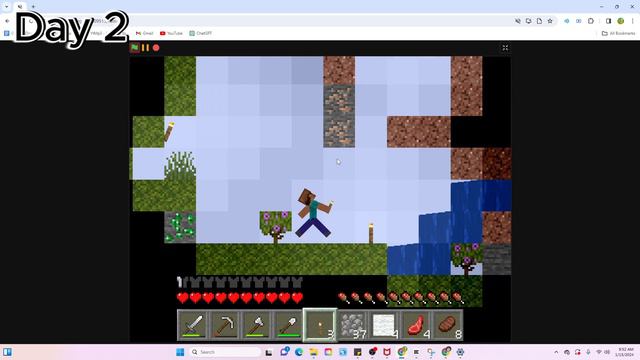Show hidden system tray icons
Viewport: 640px width, 360px height.
(556, 352)
